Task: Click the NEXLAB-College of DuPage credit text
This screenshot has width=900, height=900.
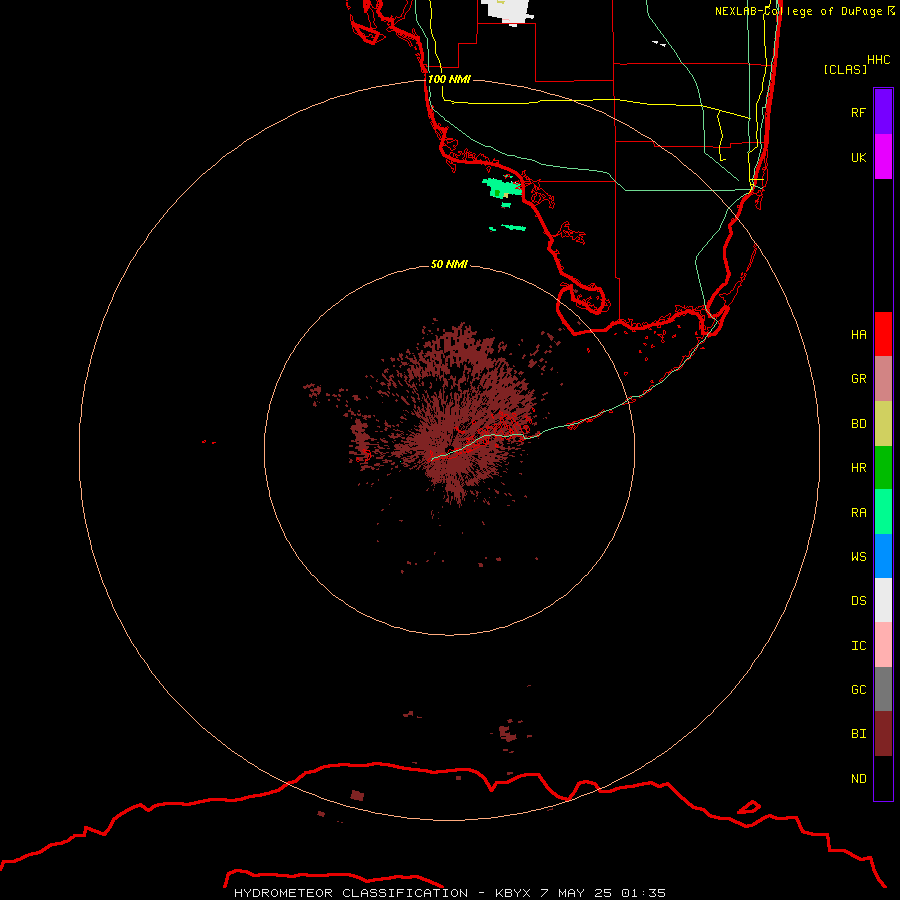Action: tap(805, 11)
